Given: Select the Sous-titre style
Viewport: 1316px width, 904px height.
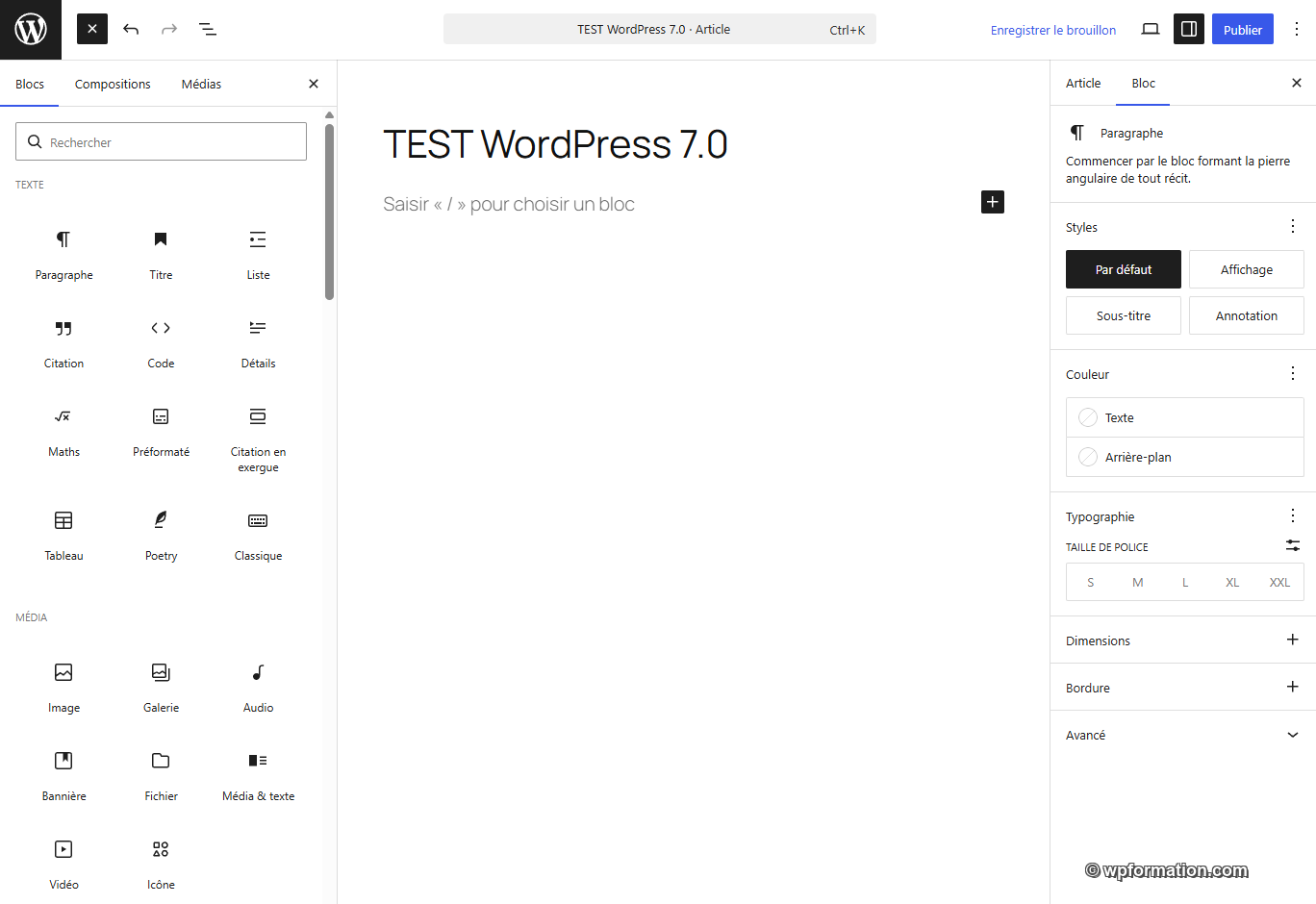Looking at the screenshot, I should pos(1124,315).
